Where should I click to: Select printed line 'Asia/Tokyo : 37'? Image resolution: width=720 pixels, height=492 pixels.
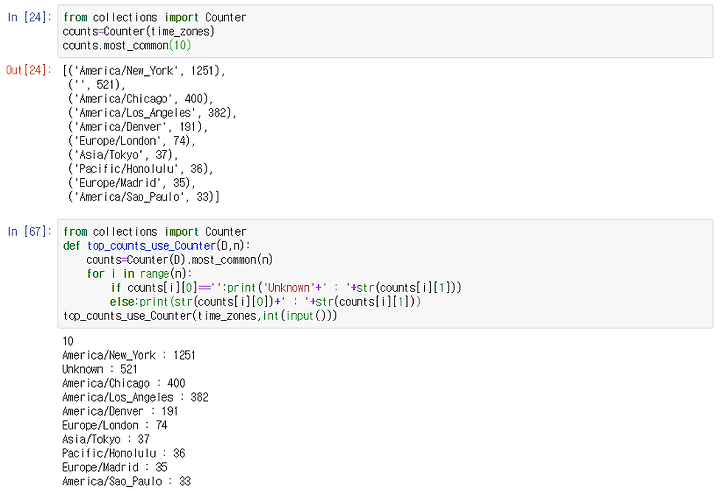pos(106,440)
